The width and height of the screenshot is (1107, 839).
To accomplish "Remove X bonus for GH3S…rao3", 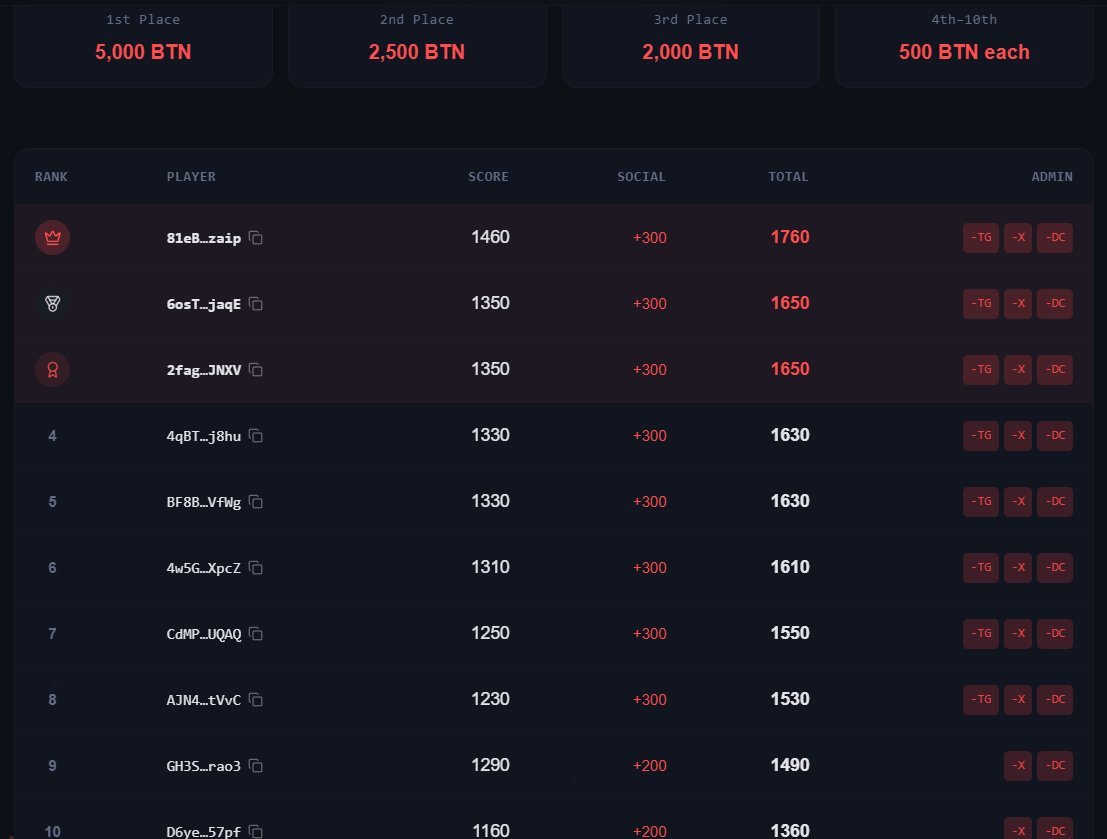I will coord(1018,766).
